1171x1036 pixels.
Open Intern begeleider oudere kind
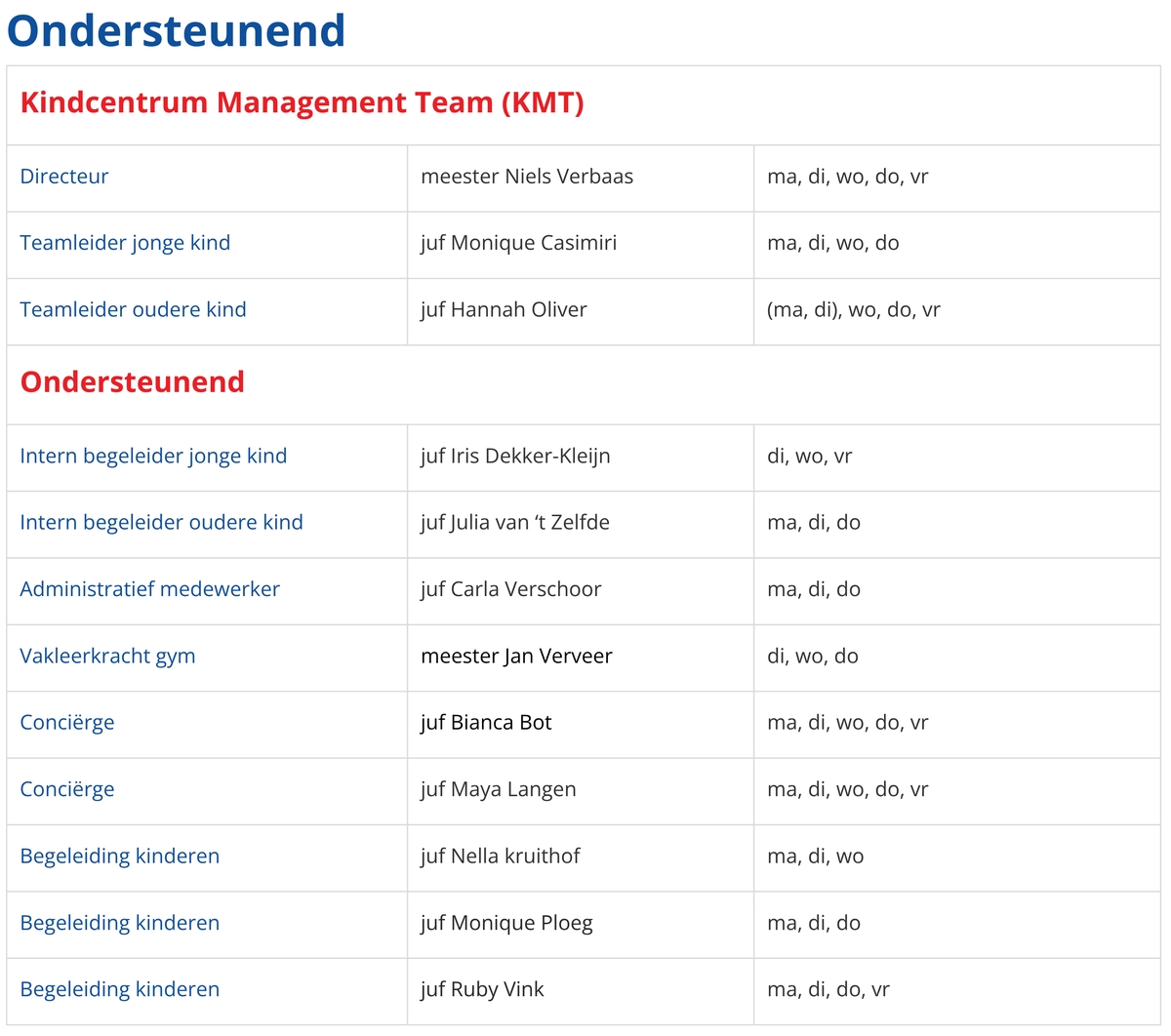click(x=161, y=522)
